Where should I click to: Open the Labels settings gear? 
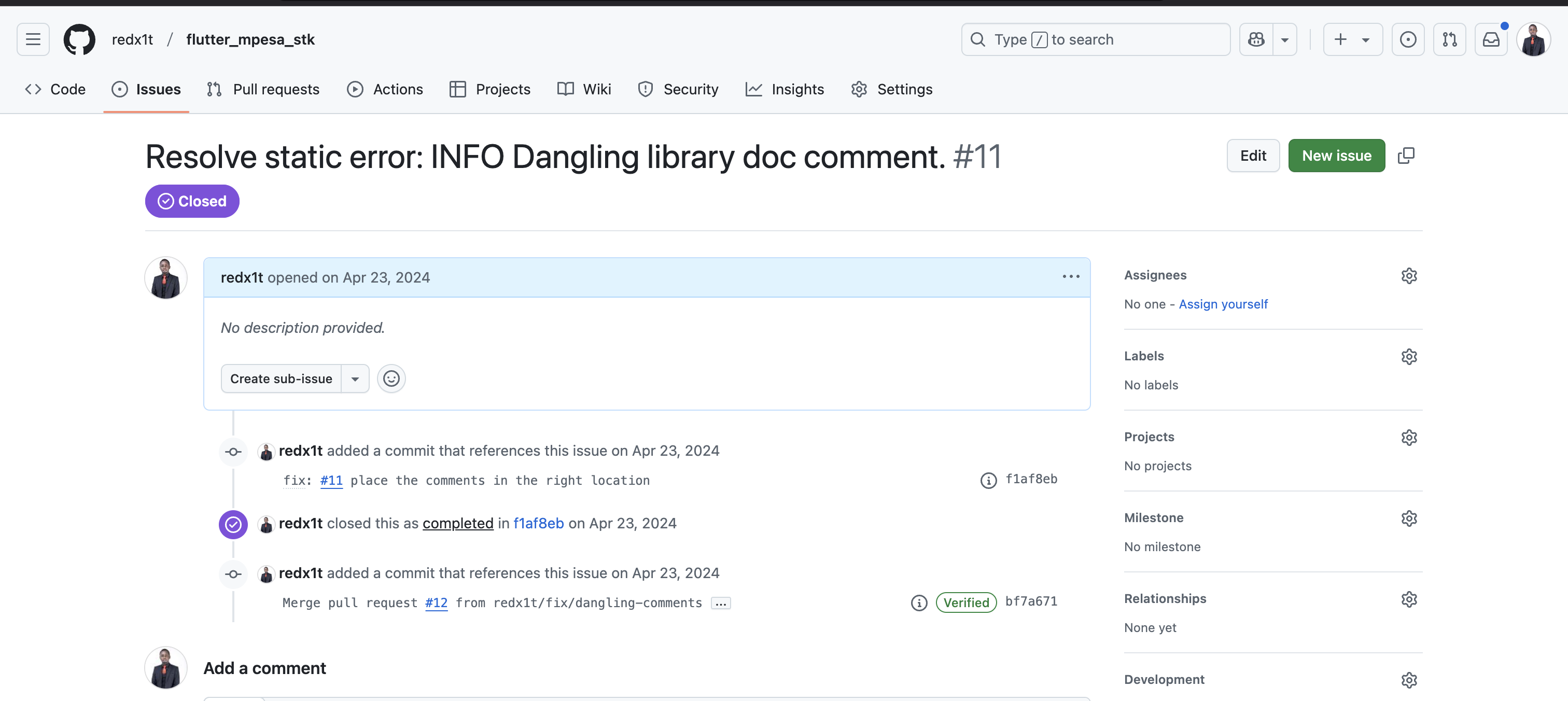1410,357
